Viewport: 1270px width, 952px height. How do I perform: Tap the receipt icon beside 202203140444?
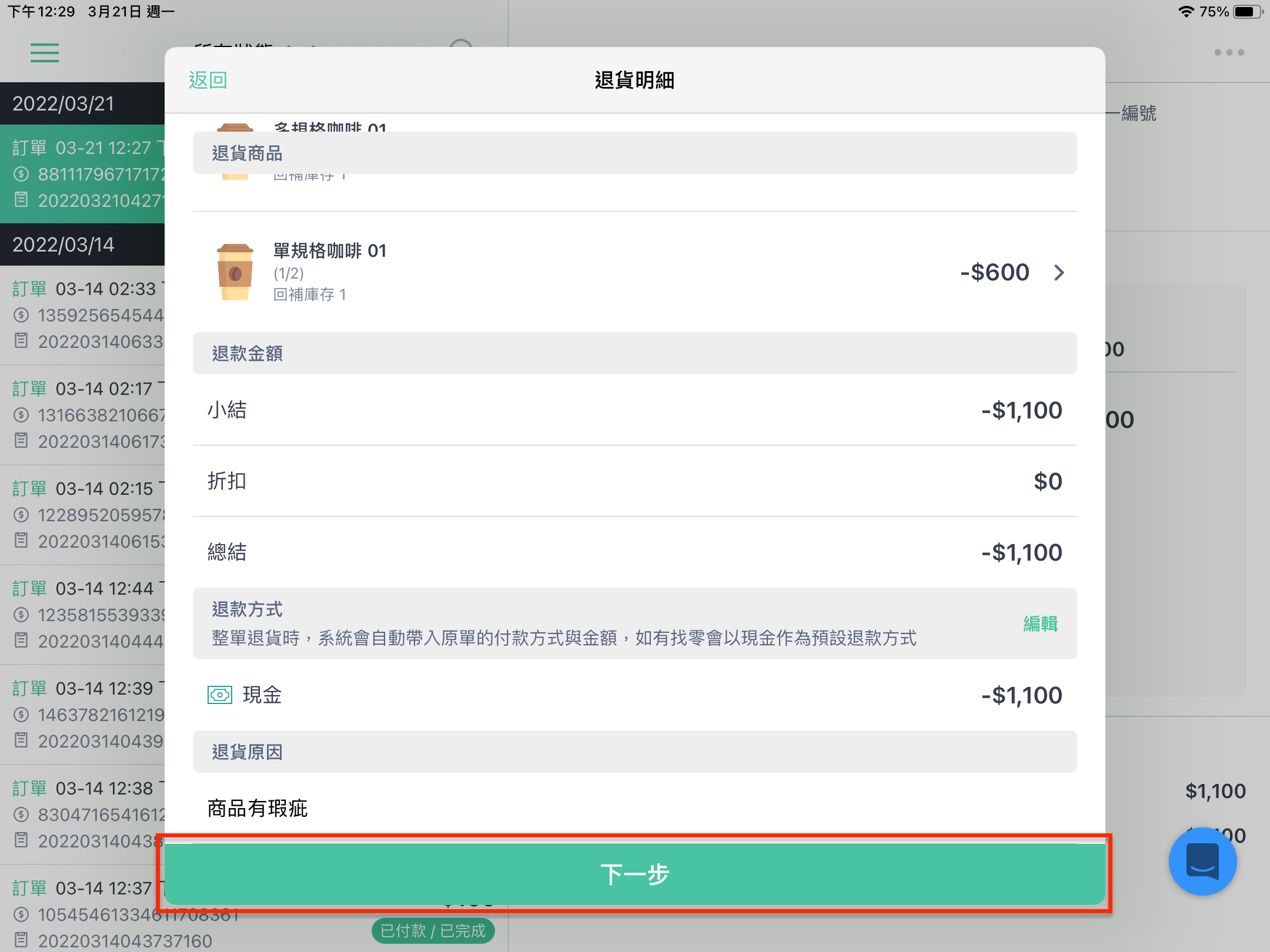point(21,641)
